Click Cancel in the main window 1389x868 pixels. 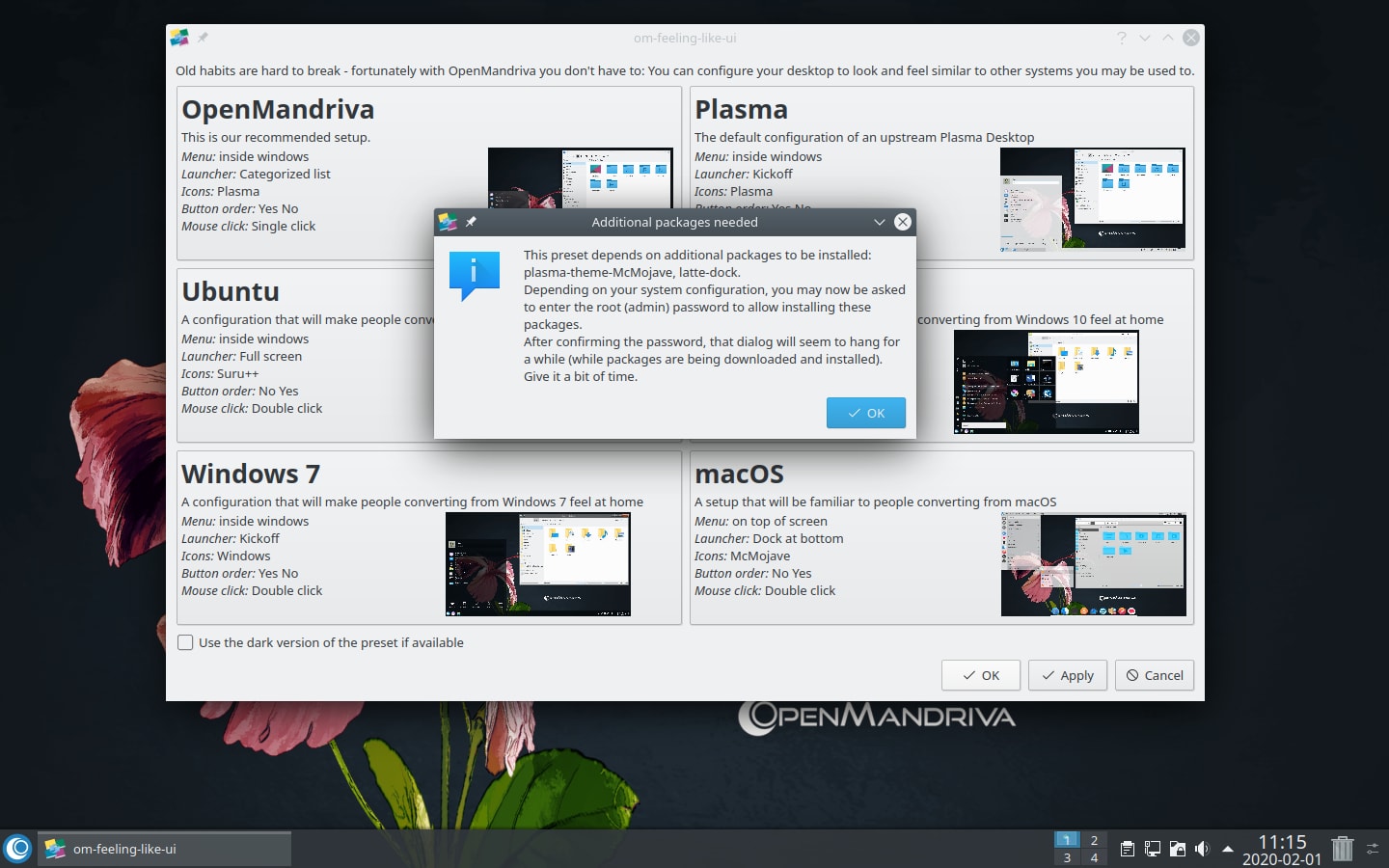tap(1154, 675)
